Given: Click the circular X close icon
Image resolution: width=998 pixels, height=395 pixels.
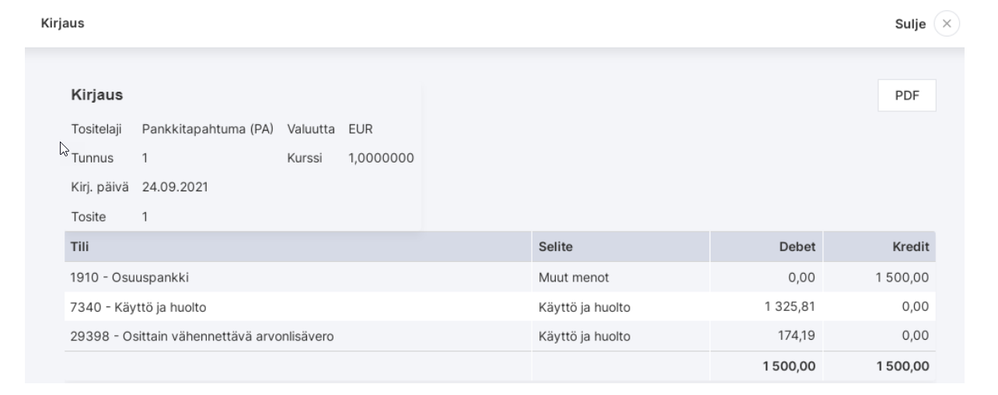Looking at the screenshot, I should [946, 24].
